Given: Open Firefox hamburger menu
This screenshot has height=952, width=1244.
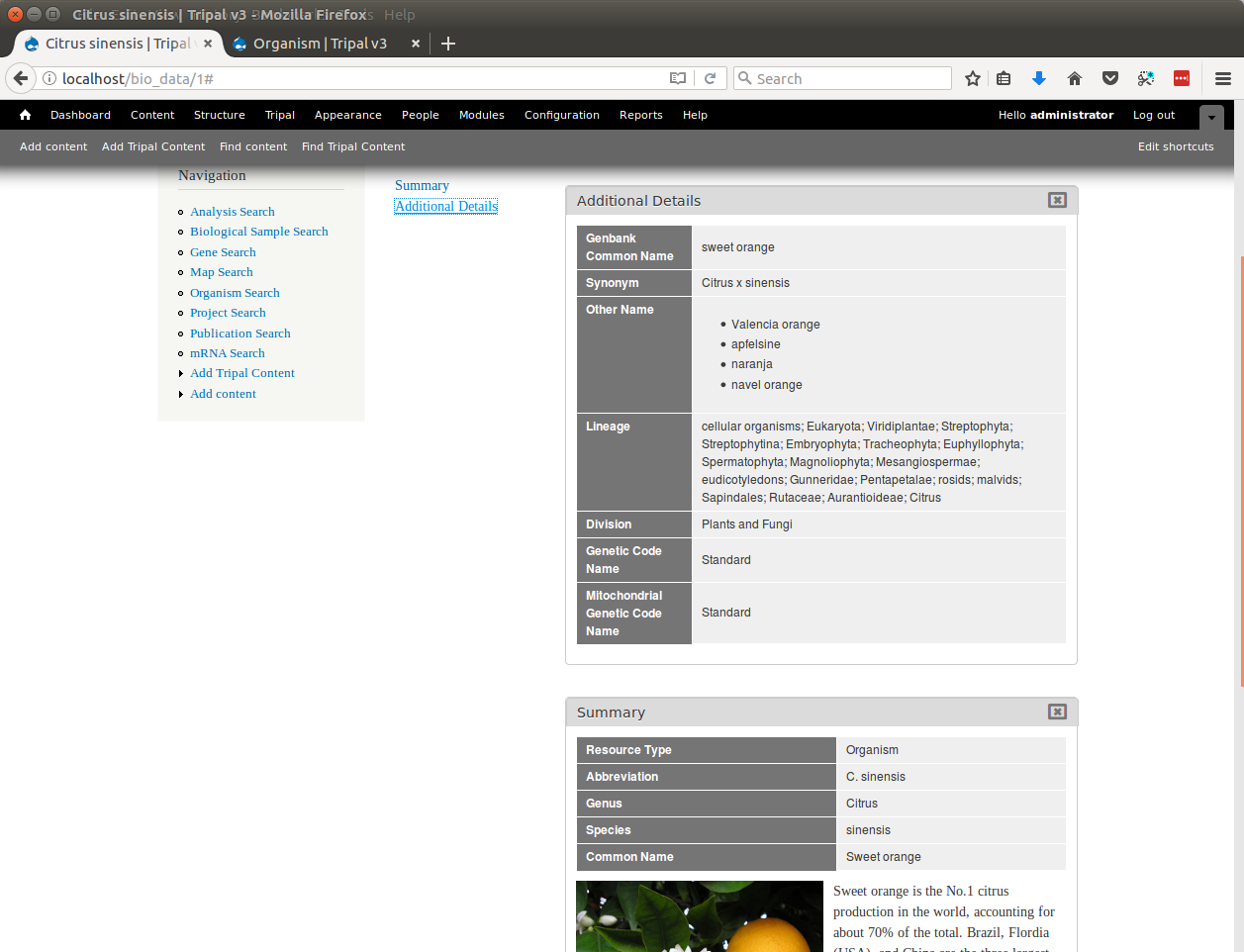Looking at the screenshot, I should (1223, 78).
